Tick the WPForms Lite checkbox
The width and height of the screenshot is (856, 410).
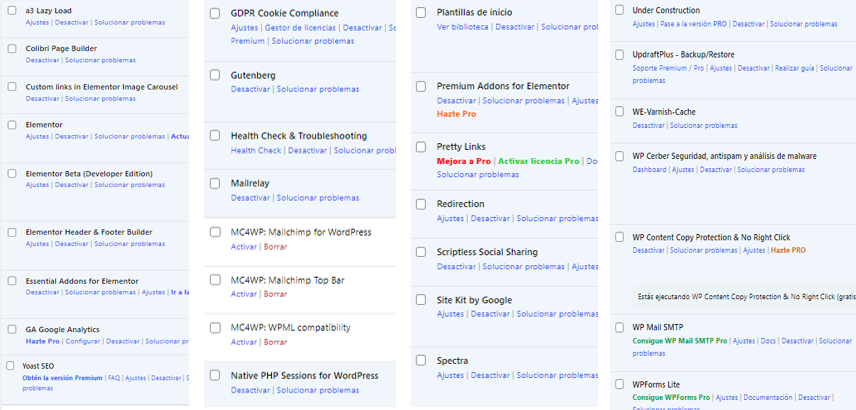620,384
